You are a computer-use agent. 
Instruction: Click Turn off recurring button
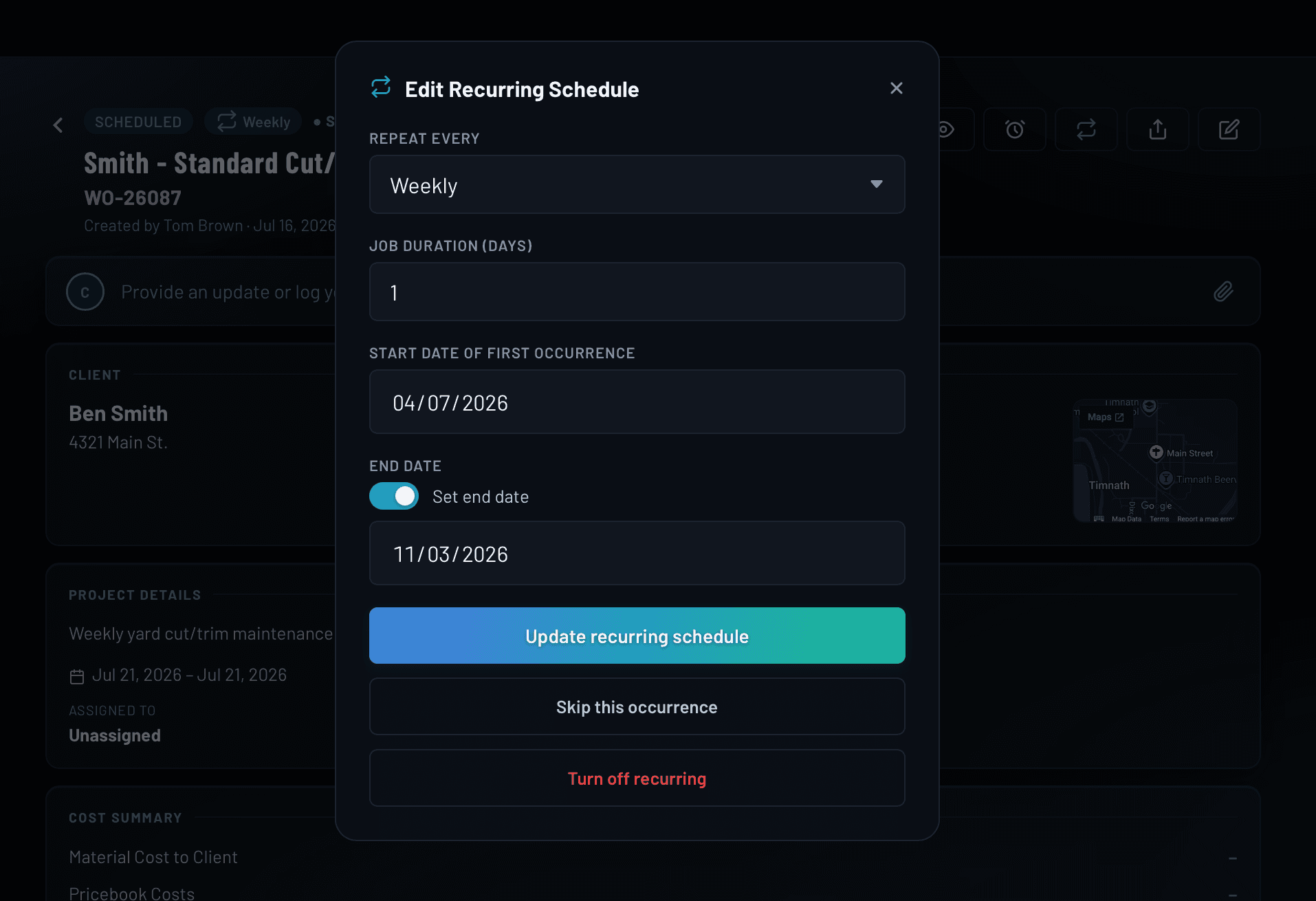pos(637,779)
